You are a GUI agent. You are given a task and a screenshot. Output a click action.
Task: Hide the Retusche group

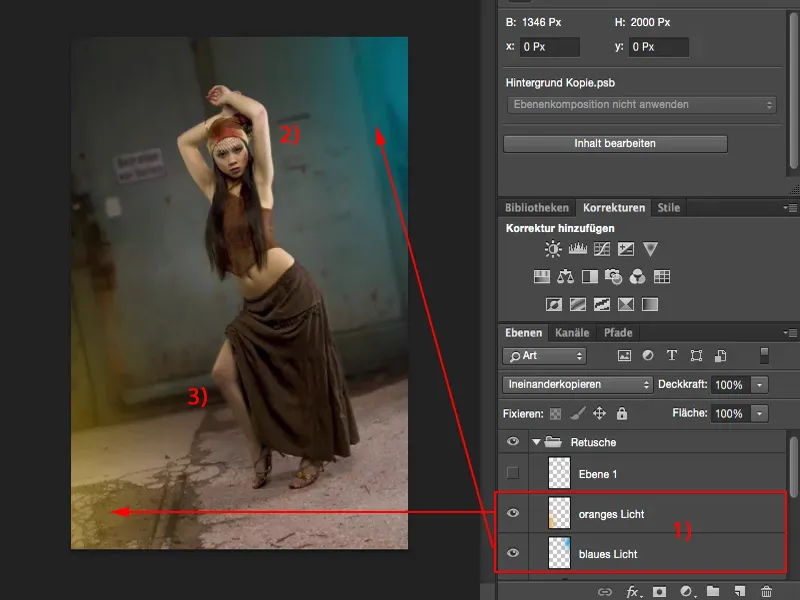513,441
